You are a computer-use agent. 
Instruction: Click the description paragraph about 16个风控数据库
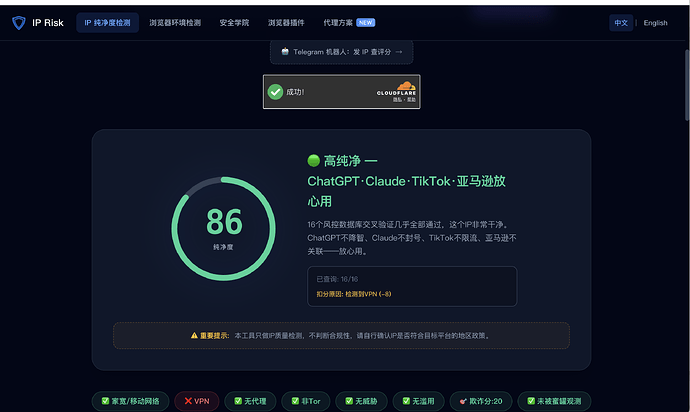coord(412,238)
